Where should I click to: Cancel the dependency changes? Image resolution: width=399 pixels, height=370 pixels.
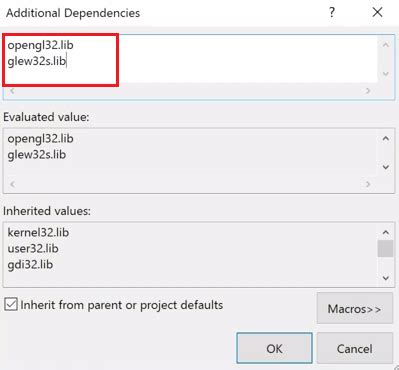pyautogui.click(x=355, y=348)
